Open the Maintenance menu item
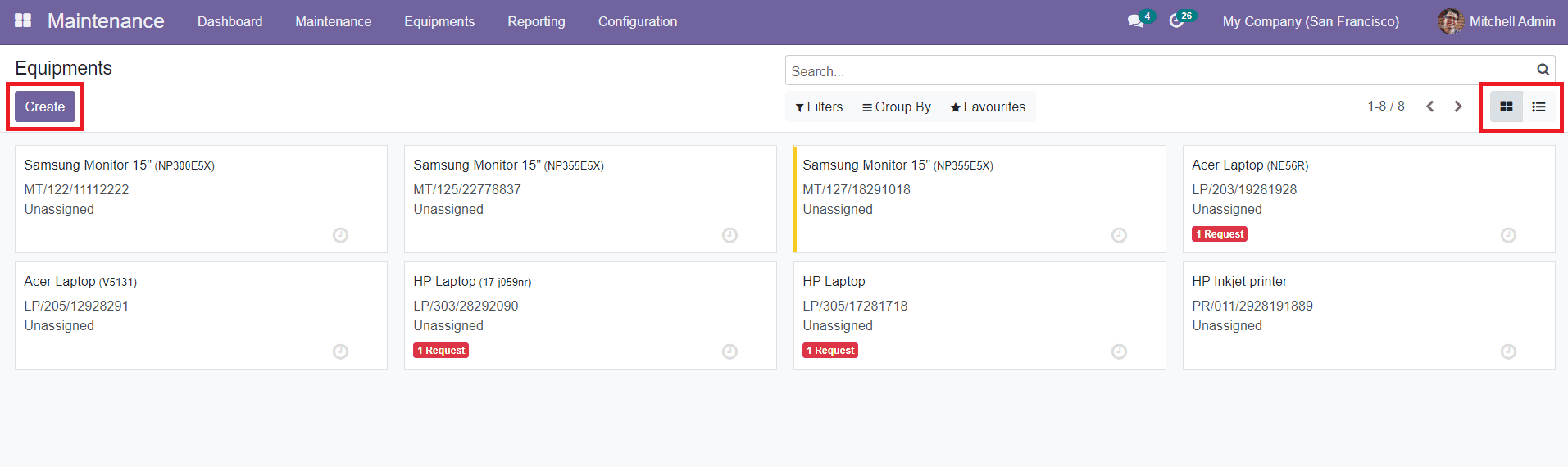This screenshot has width=1568, height=467. point(333,21)
